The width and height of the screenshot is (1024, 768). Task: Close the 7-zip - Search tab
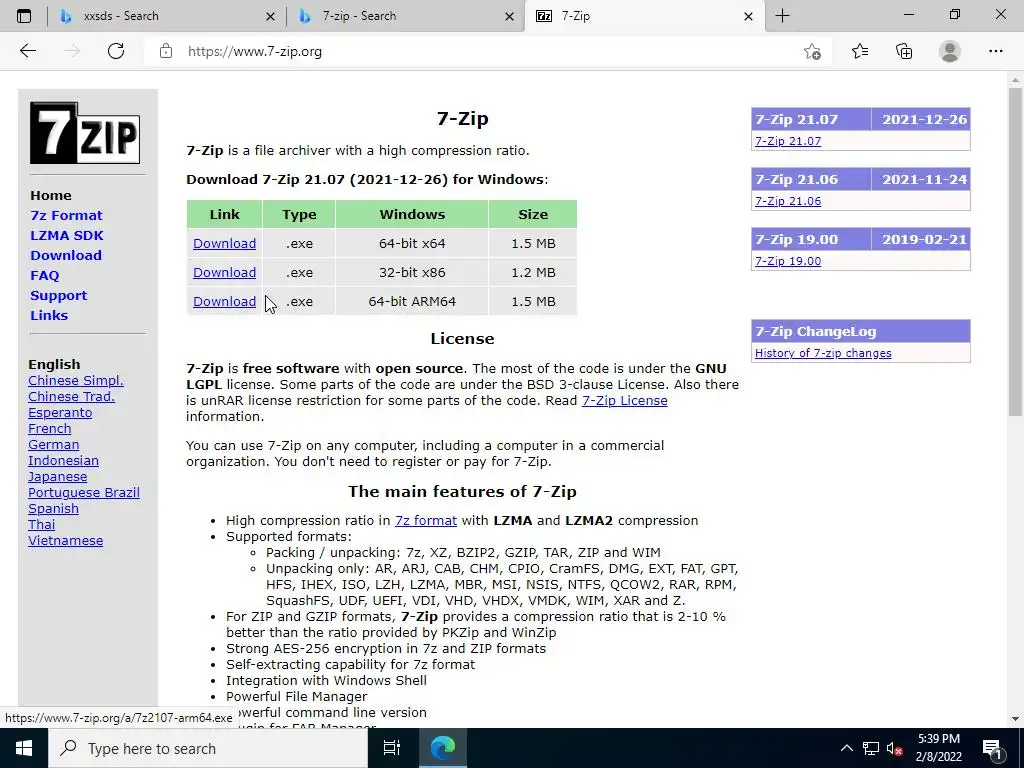[x=509, y=16]
